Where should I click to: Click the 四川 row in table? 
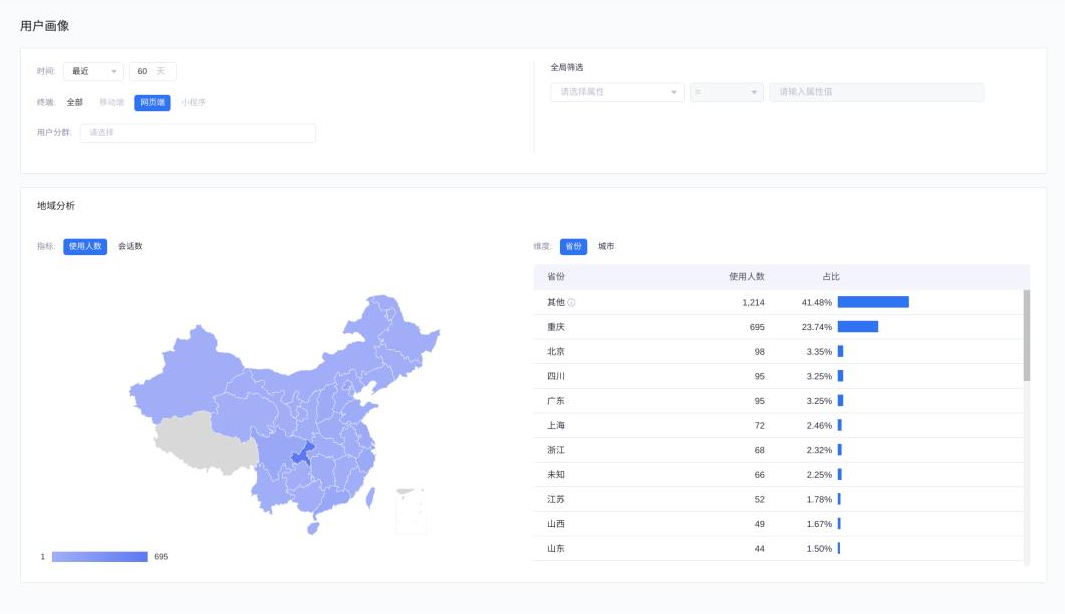click(778, 376)
